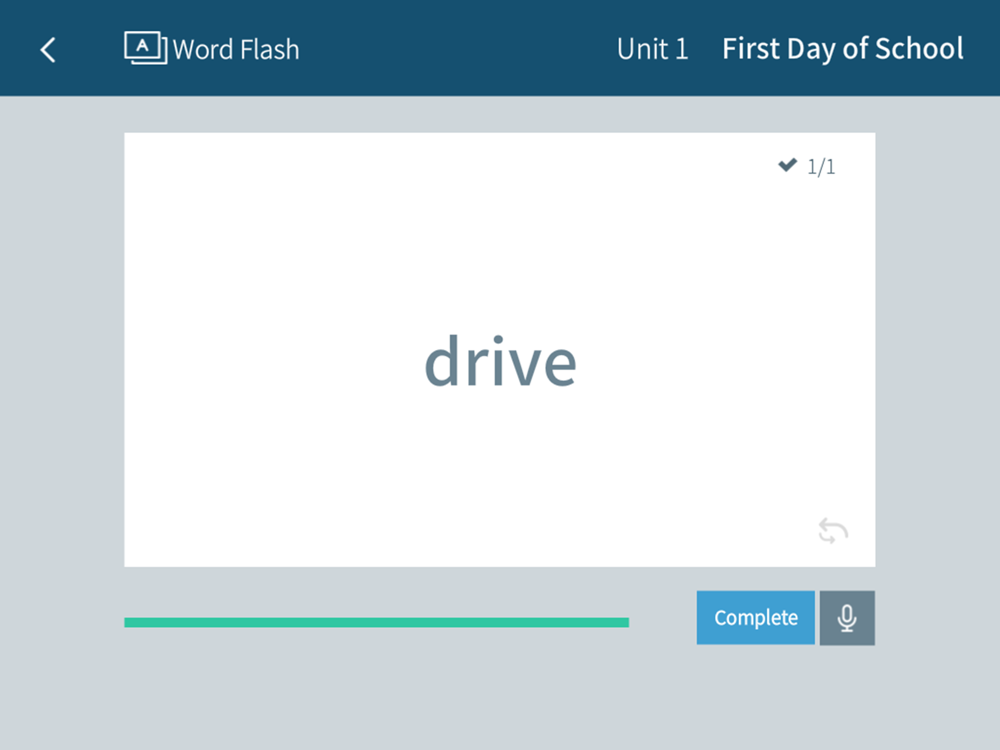Click the 1/1 card counter
1000x750 pixels.
821,166
